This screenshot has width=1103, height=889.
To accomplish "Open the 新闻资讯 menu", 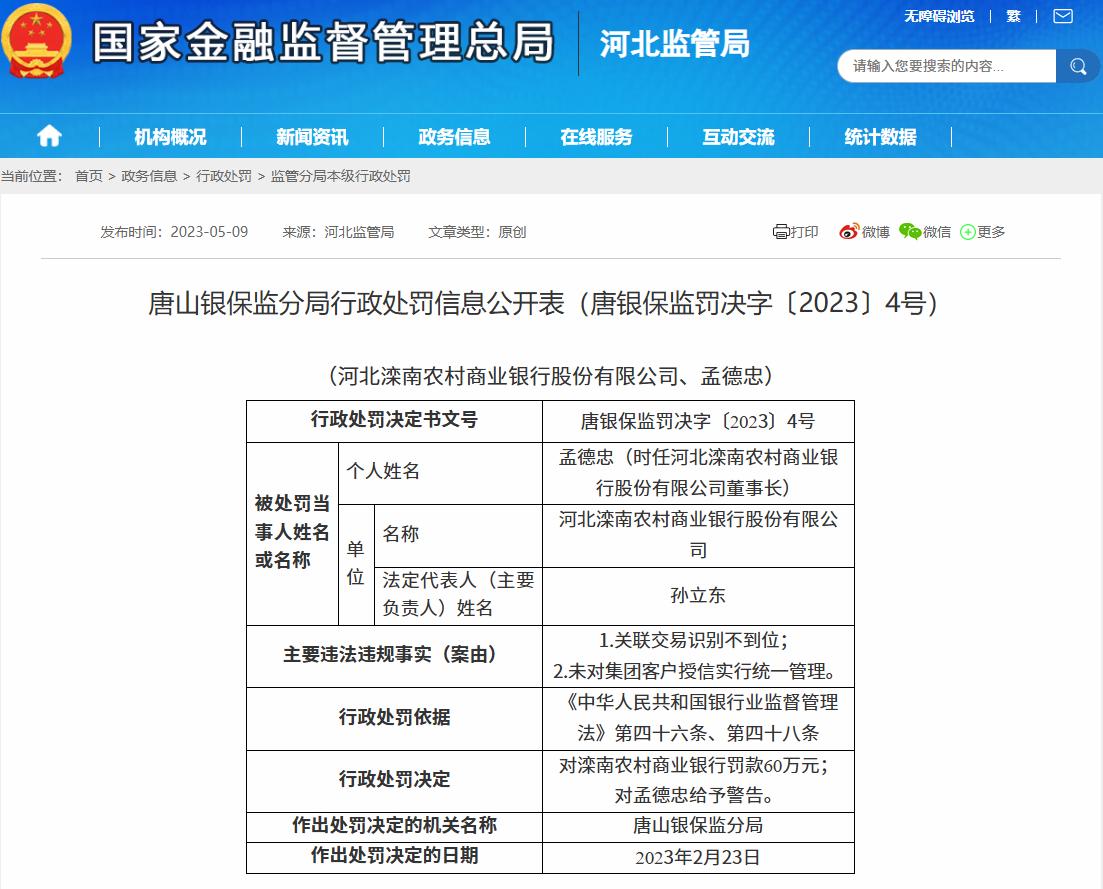I will point(312,137).
